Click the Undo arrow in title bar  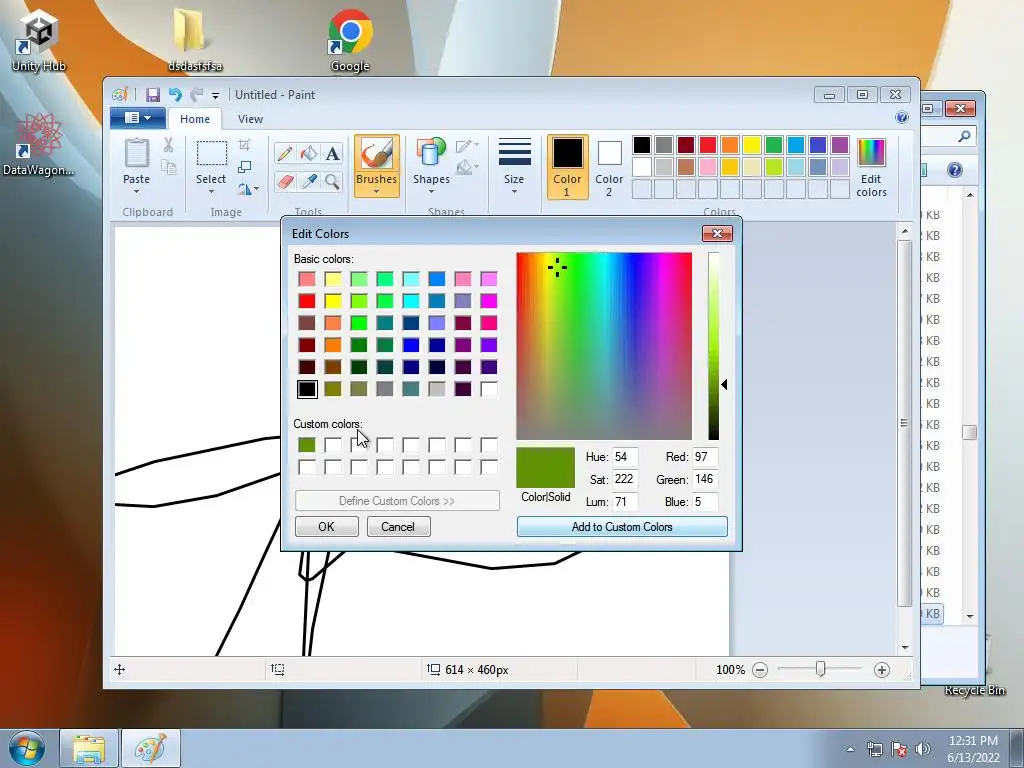[x=174, y=95]
